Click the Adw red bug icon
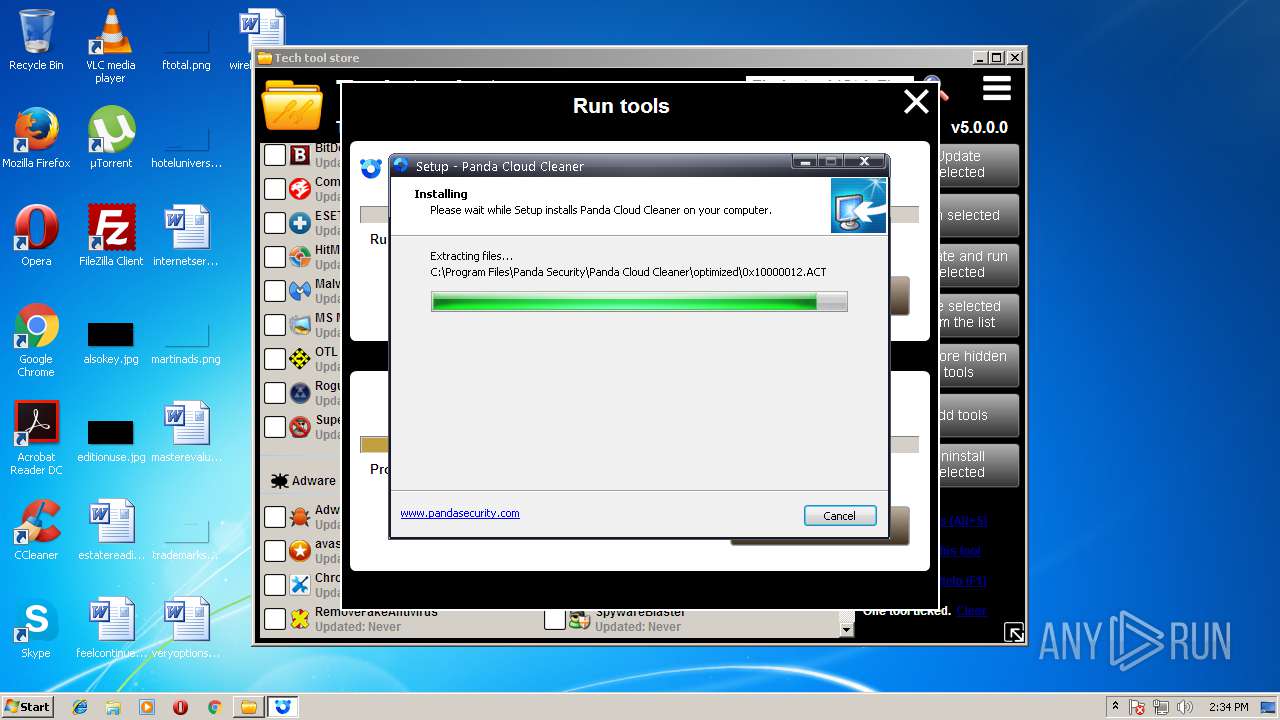The image size is (1280, 720). click(300, 517)
